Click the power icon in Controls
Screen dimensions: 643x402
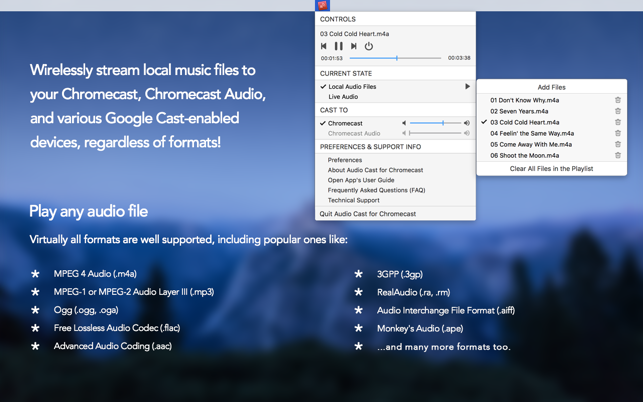pyautogui.click(x=369, y=46)
